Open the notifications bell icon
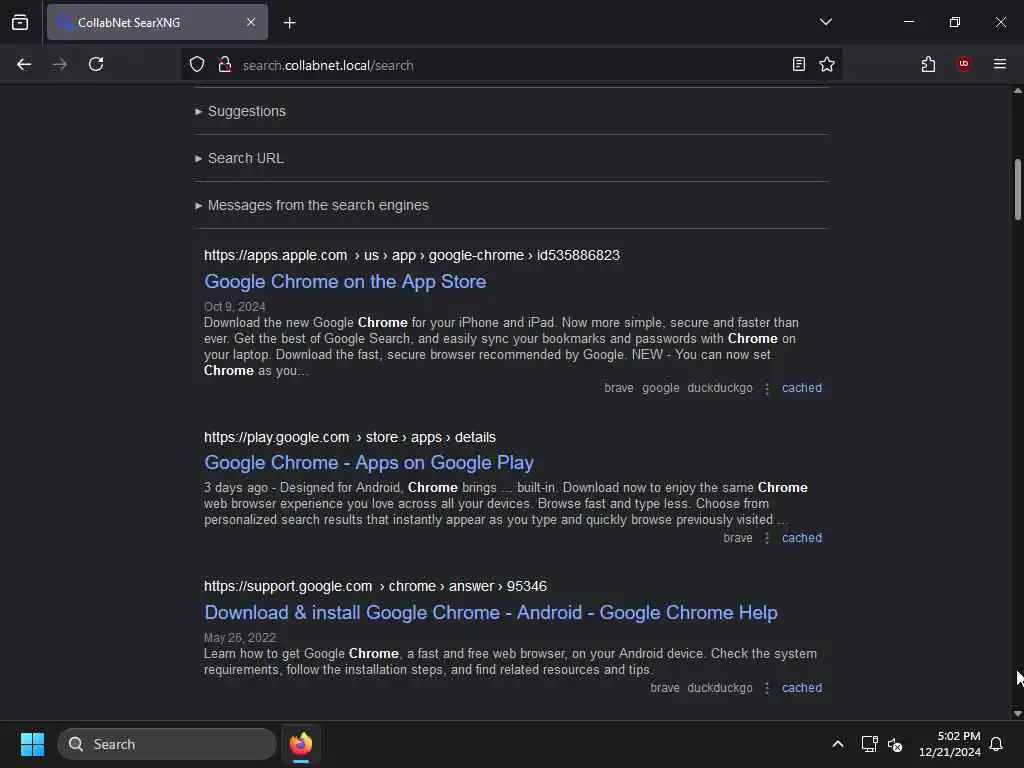1024x768 pixels. 996,744
